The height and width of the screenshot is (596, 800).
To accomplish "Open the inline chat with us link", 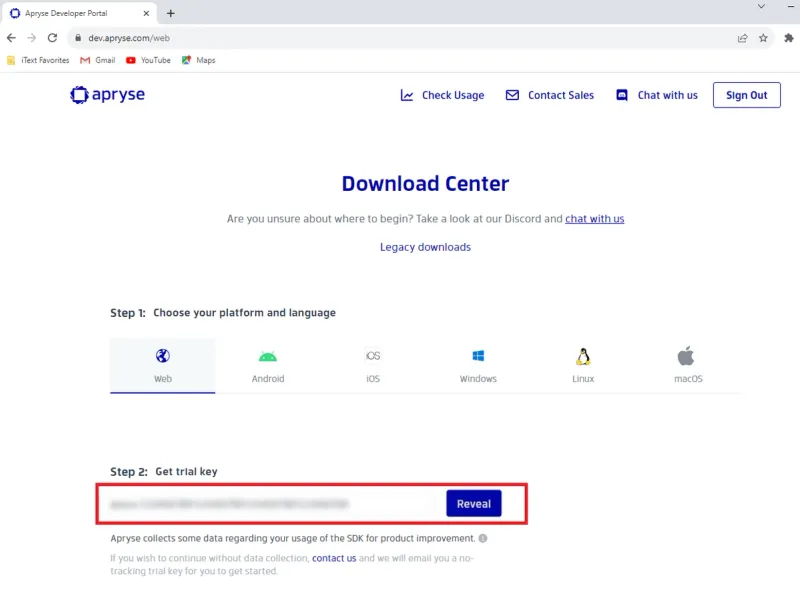I will point(594,218).
